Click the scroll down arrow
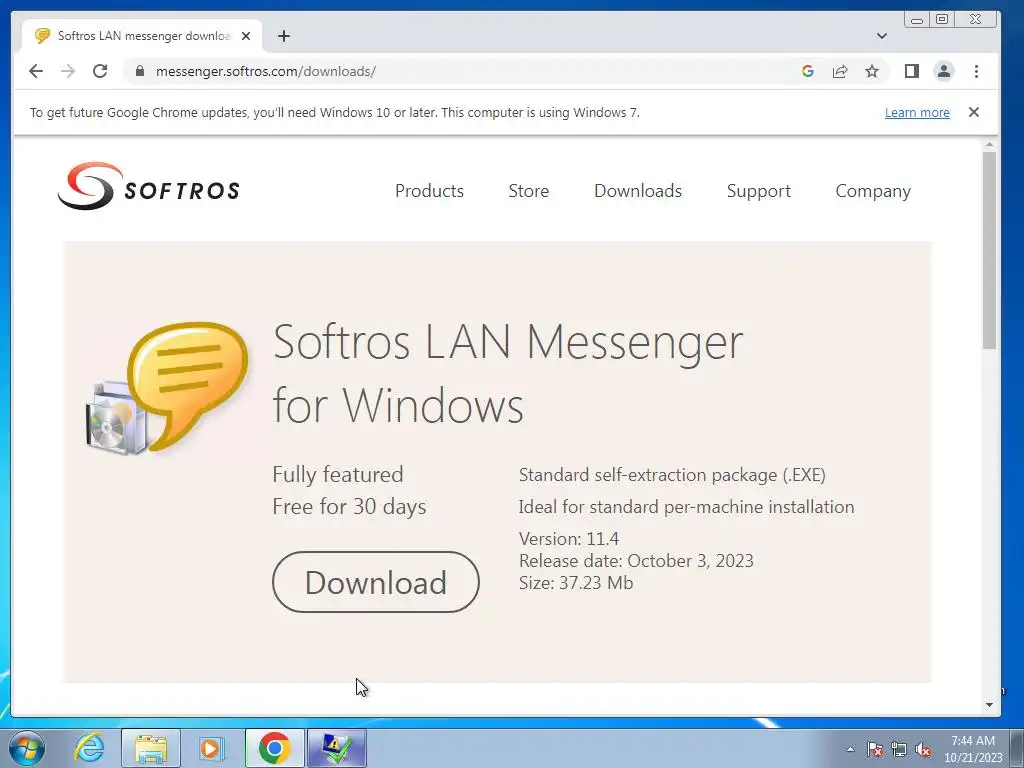 coord(989,705)
